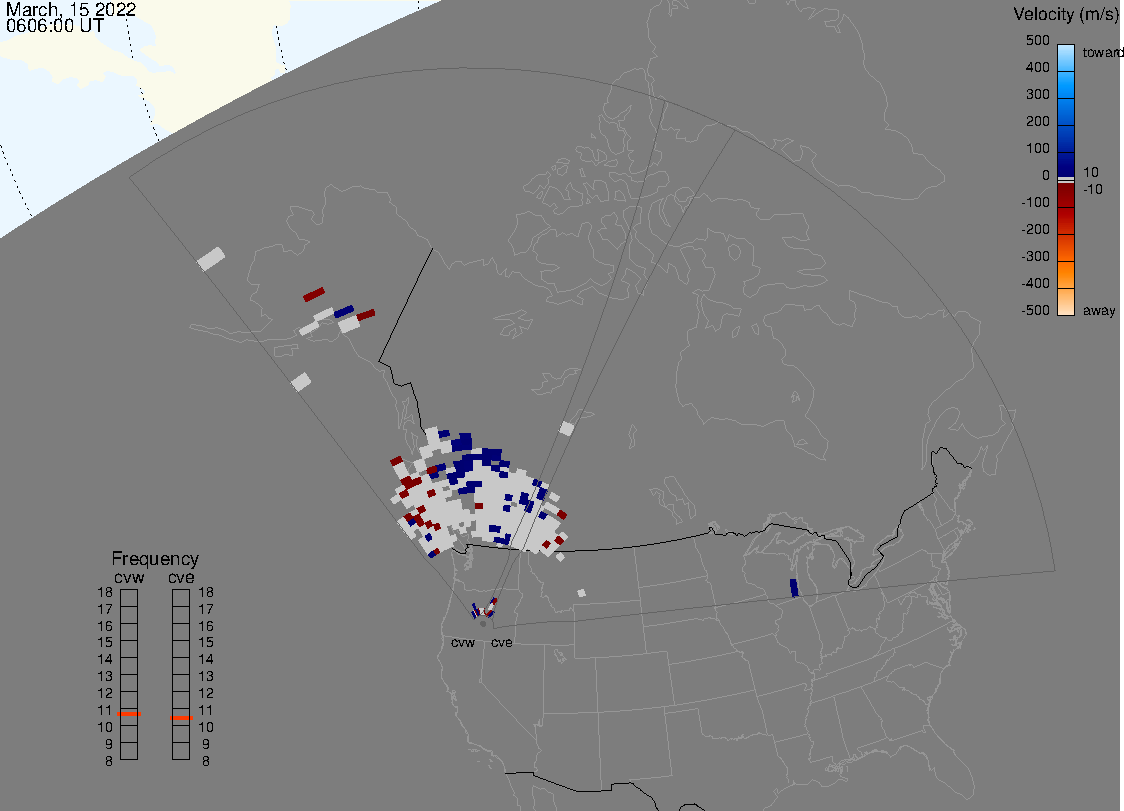Screen dimensions: 1124x811
Task: Pick the bright orange colorbar segment near -350
Action: (x=1066, y=274)
